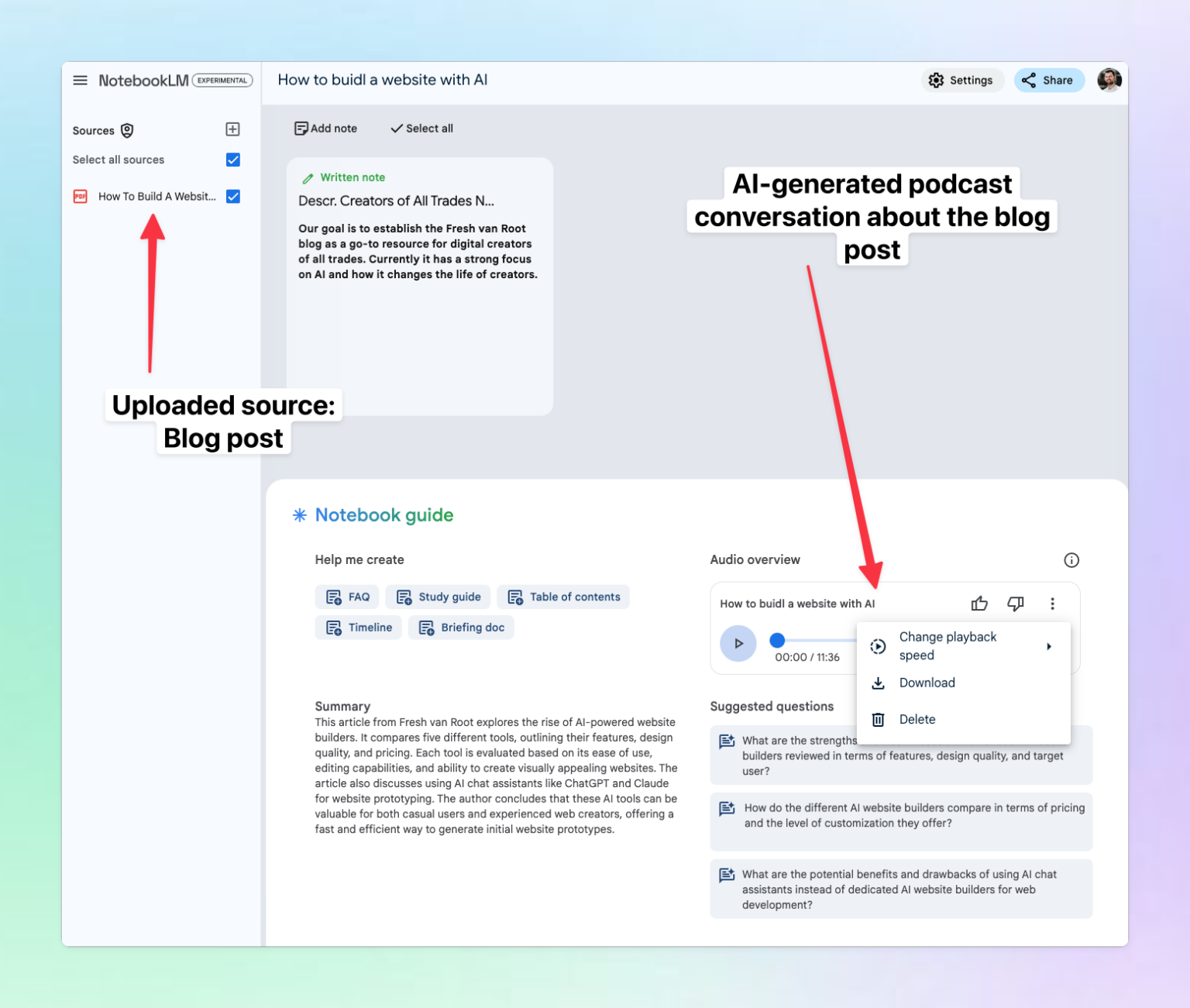Open Settings with the gear icon
Screen dimensions: 1190x1008
pyautogui.click(x=962, y=80)
